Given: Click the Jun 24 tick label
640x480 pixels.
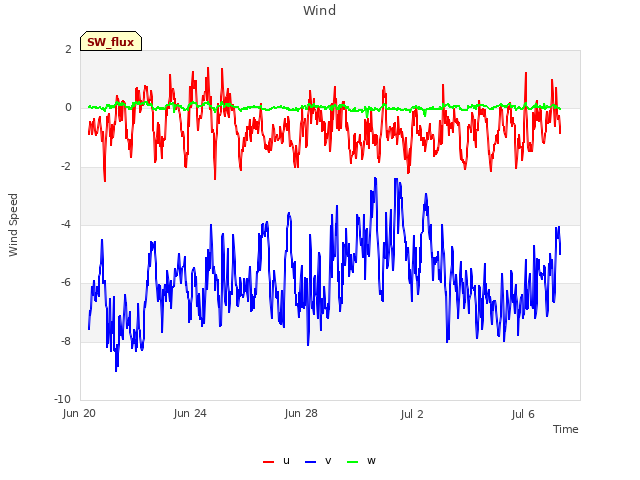Looking at the screenshot, I should coord(190,413).
